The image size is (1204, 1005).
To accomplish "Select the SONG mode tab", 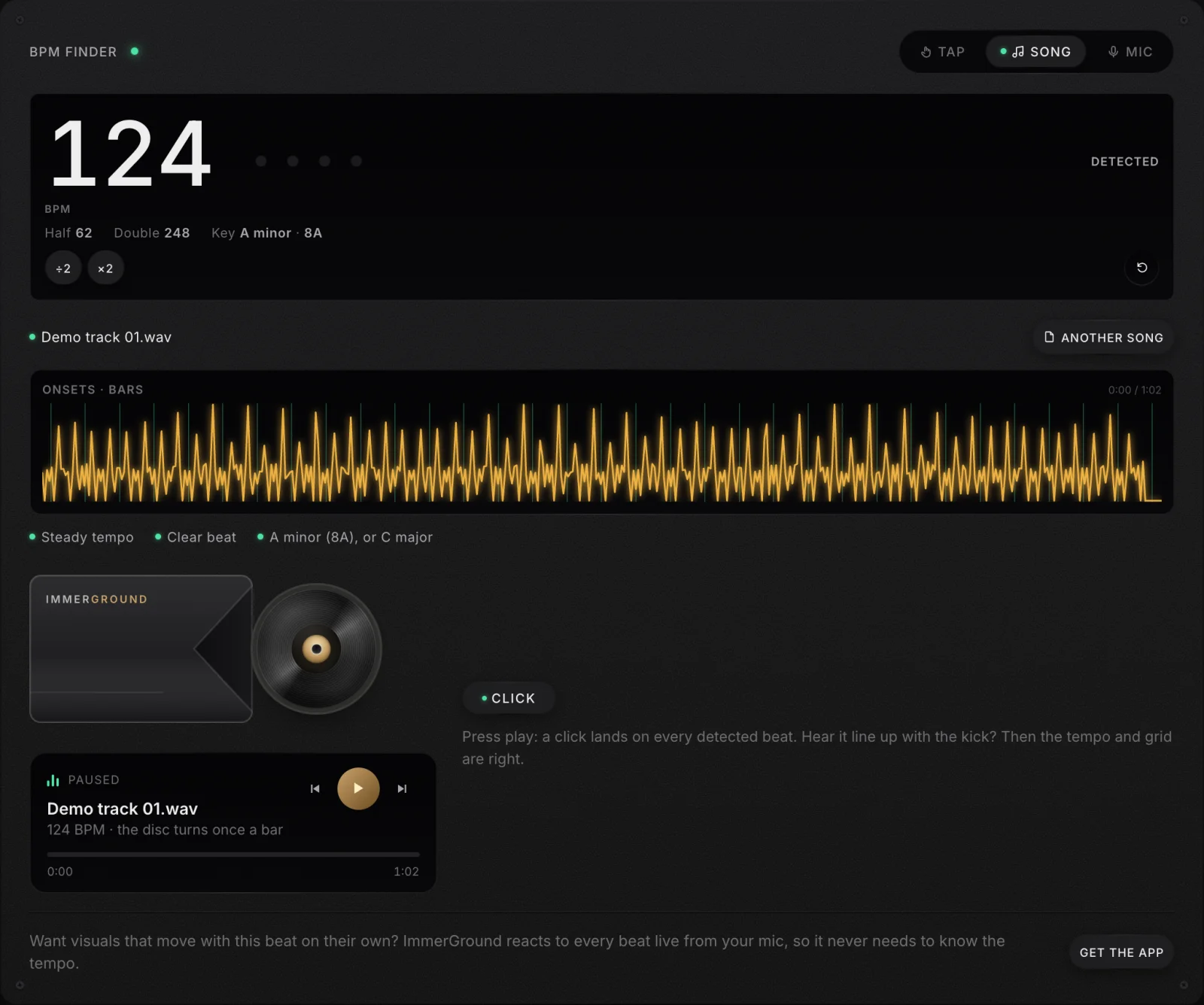I will click(1035, 52).
